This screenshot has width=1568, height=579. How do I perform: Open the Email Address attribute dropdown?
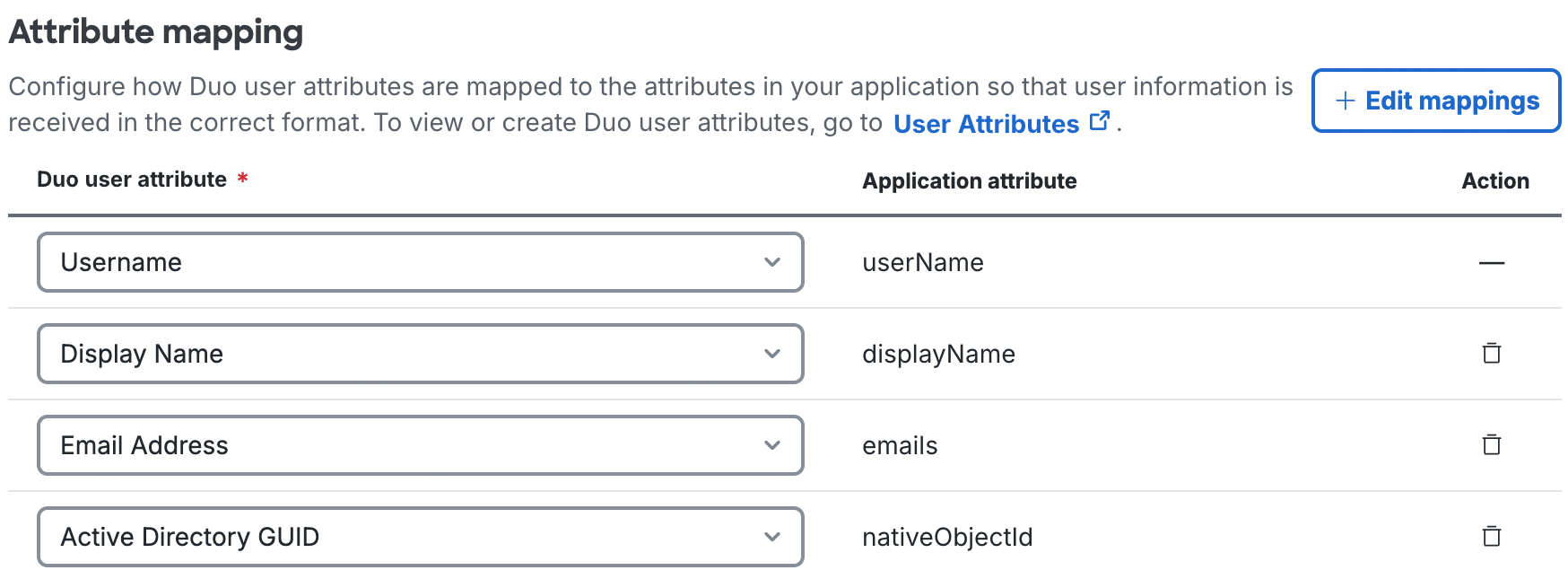[420, 445]
